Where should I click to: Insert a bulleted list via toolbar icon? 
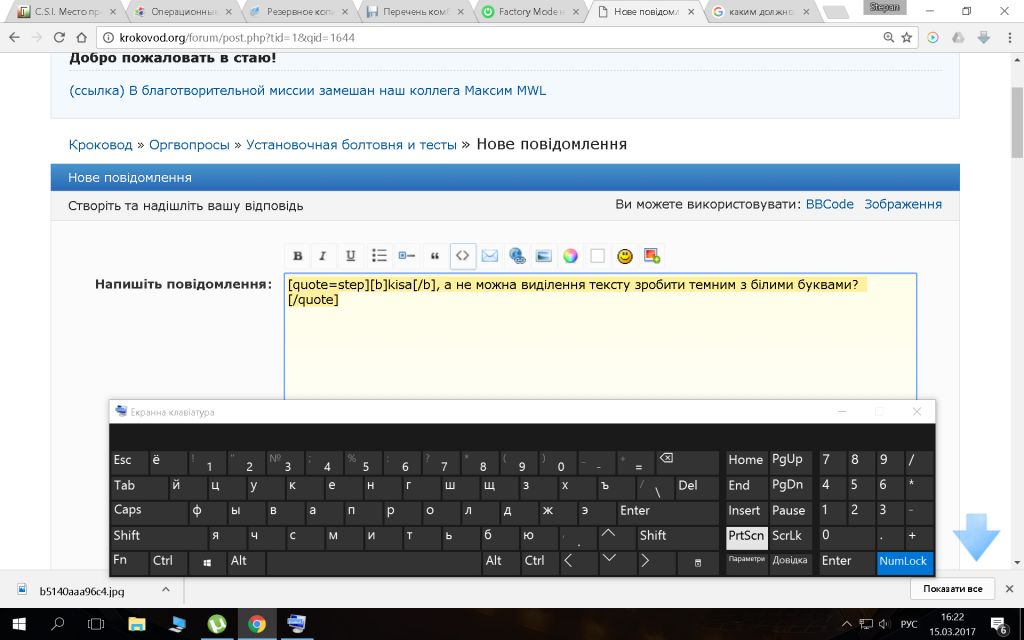(x=379, y=256)
